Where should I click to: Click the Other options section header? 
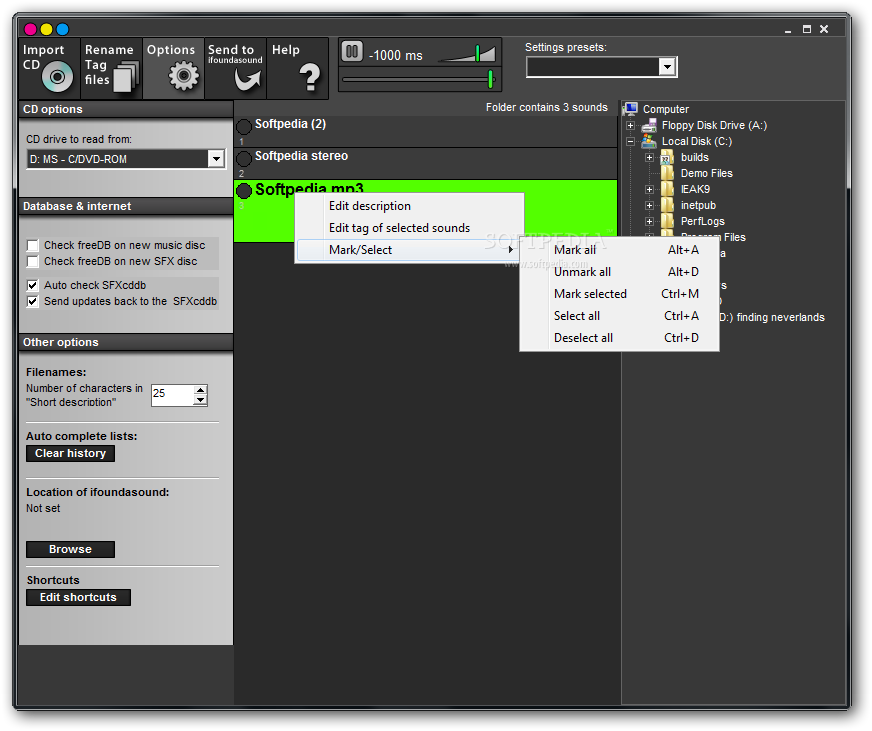(126, 342)
